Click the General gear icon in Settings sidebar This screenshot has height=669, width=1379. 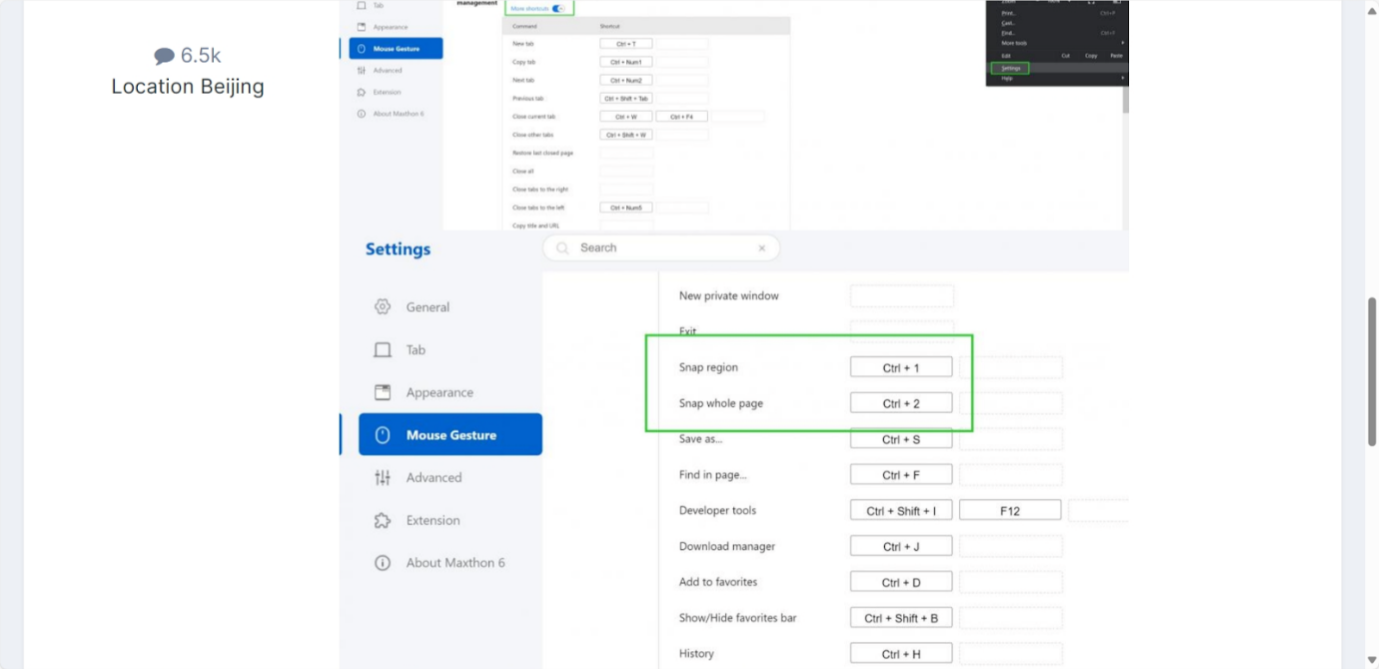[x=382, y=307]
